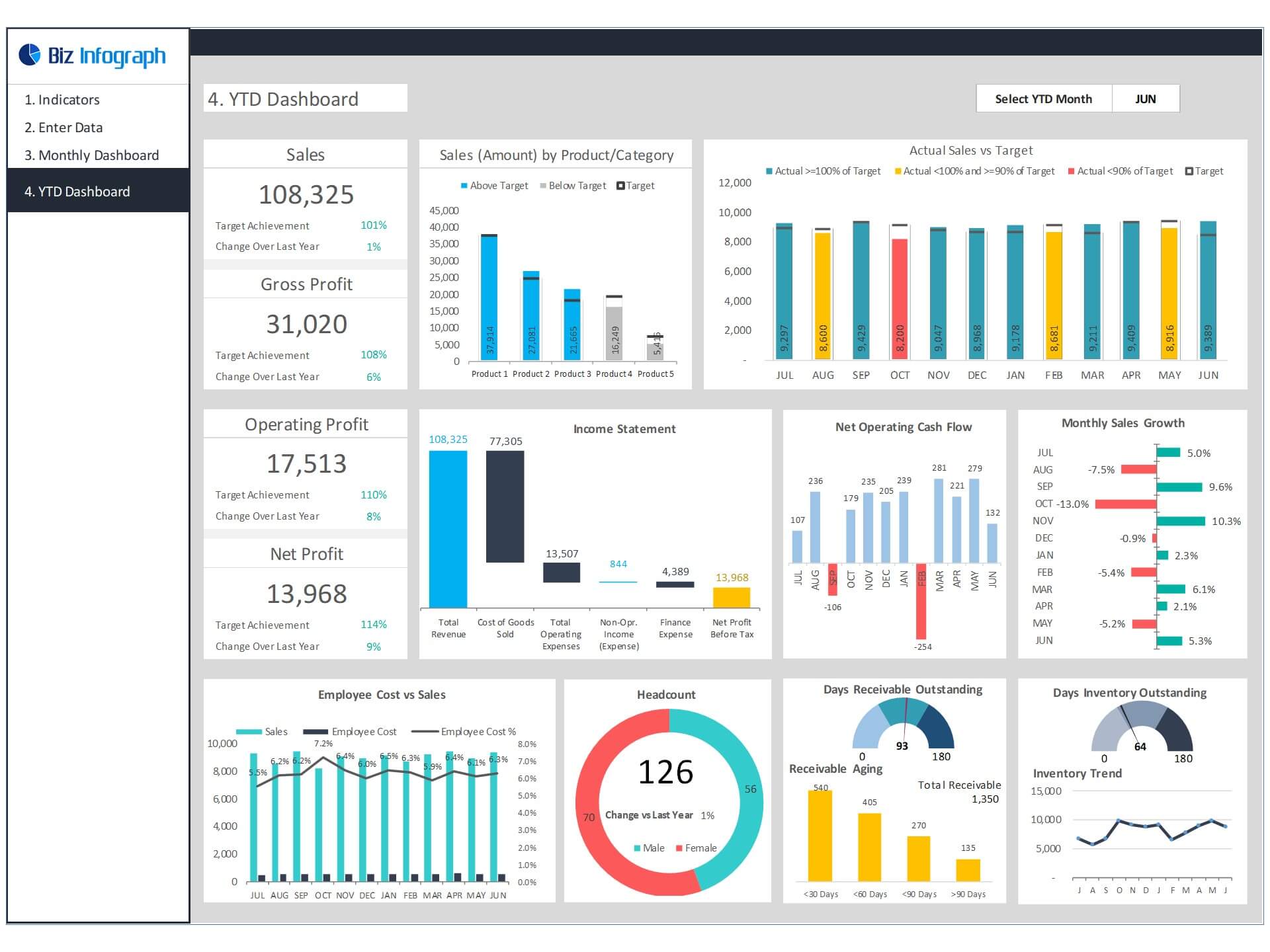Toggle the Below Target series legend
1270x952 pixels.
(542, 186)
